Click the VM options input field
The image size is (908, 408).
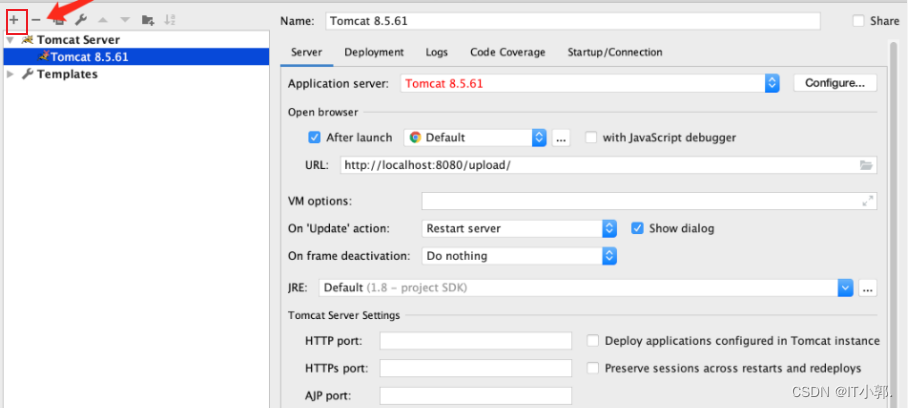point(649,201)
